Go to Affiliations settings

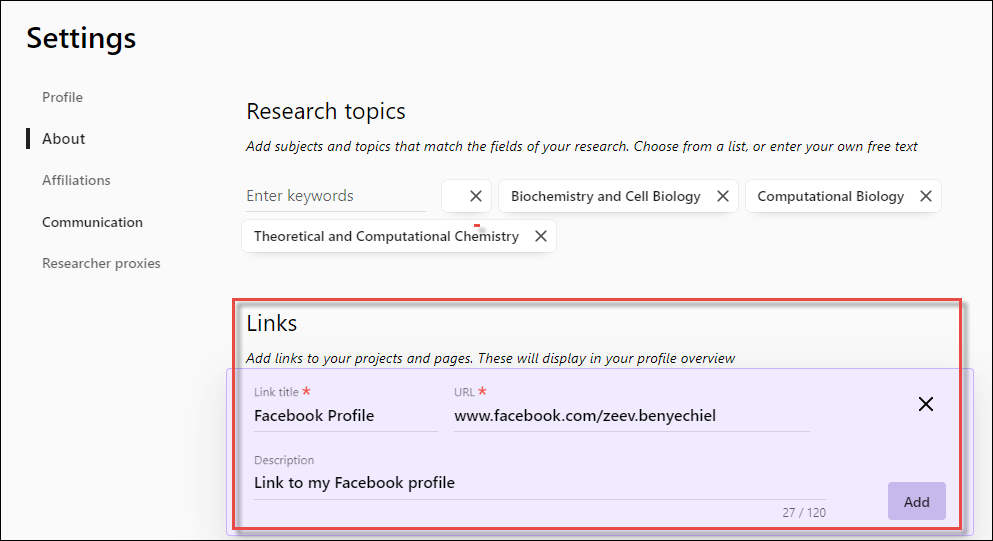[76, 180]
